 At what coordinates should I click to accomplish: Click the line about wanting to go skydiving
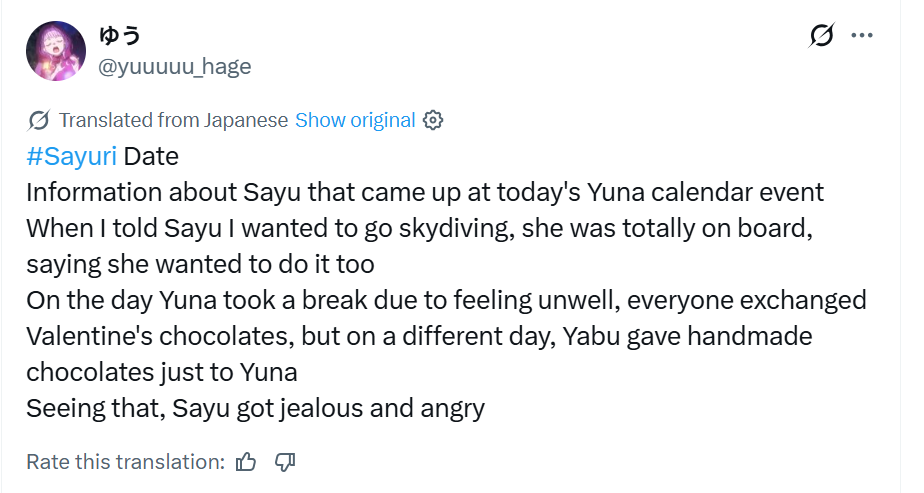click(418, 228)
